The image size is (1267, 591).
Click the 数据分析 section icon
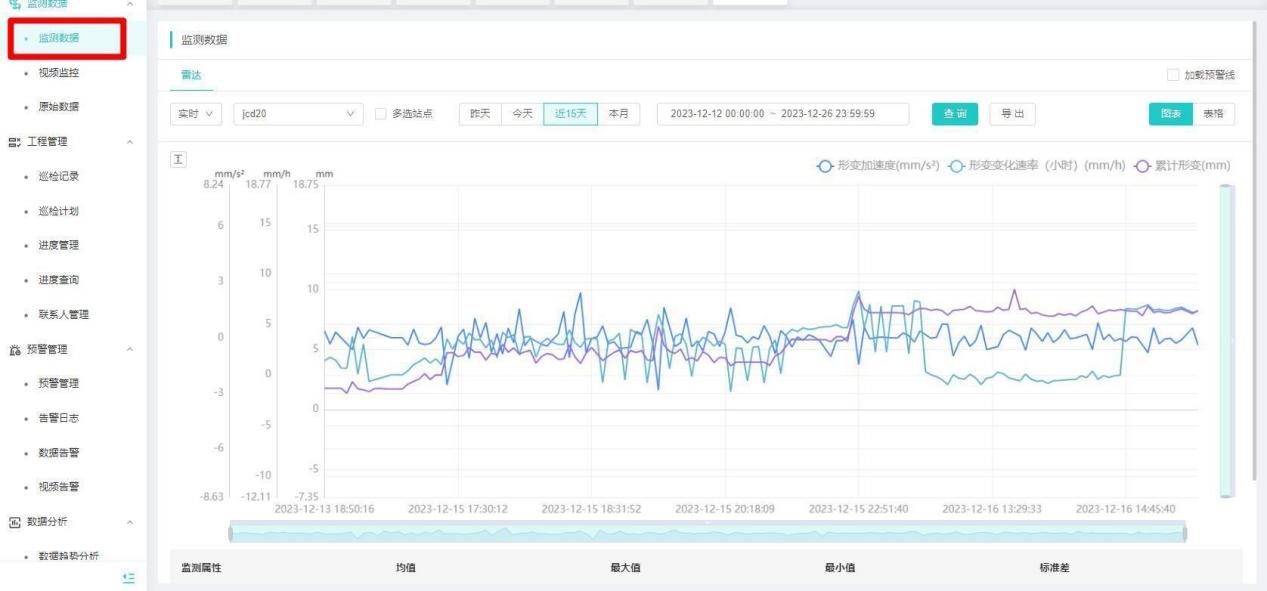12,522
